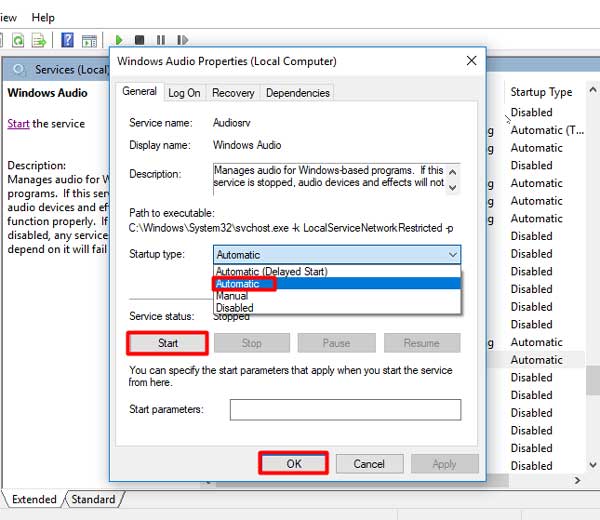Click the vertical scrollbar thumb in services list

click(593, 380)
